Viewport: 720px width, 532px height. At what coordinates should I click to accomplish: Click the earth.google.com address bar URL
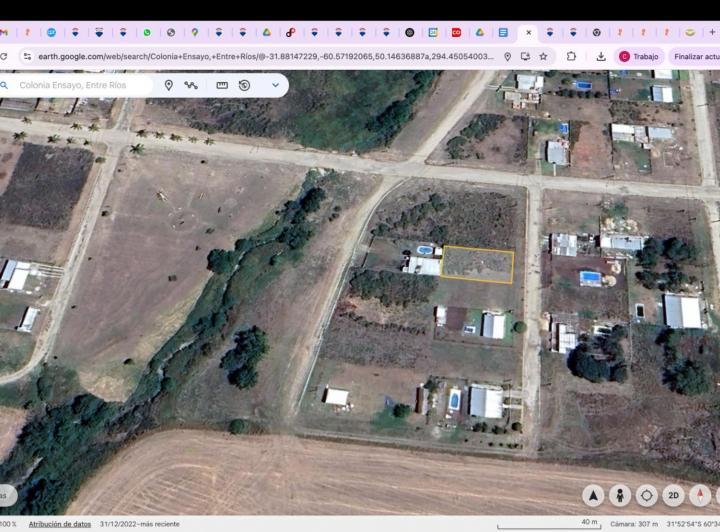coord(266,56)
